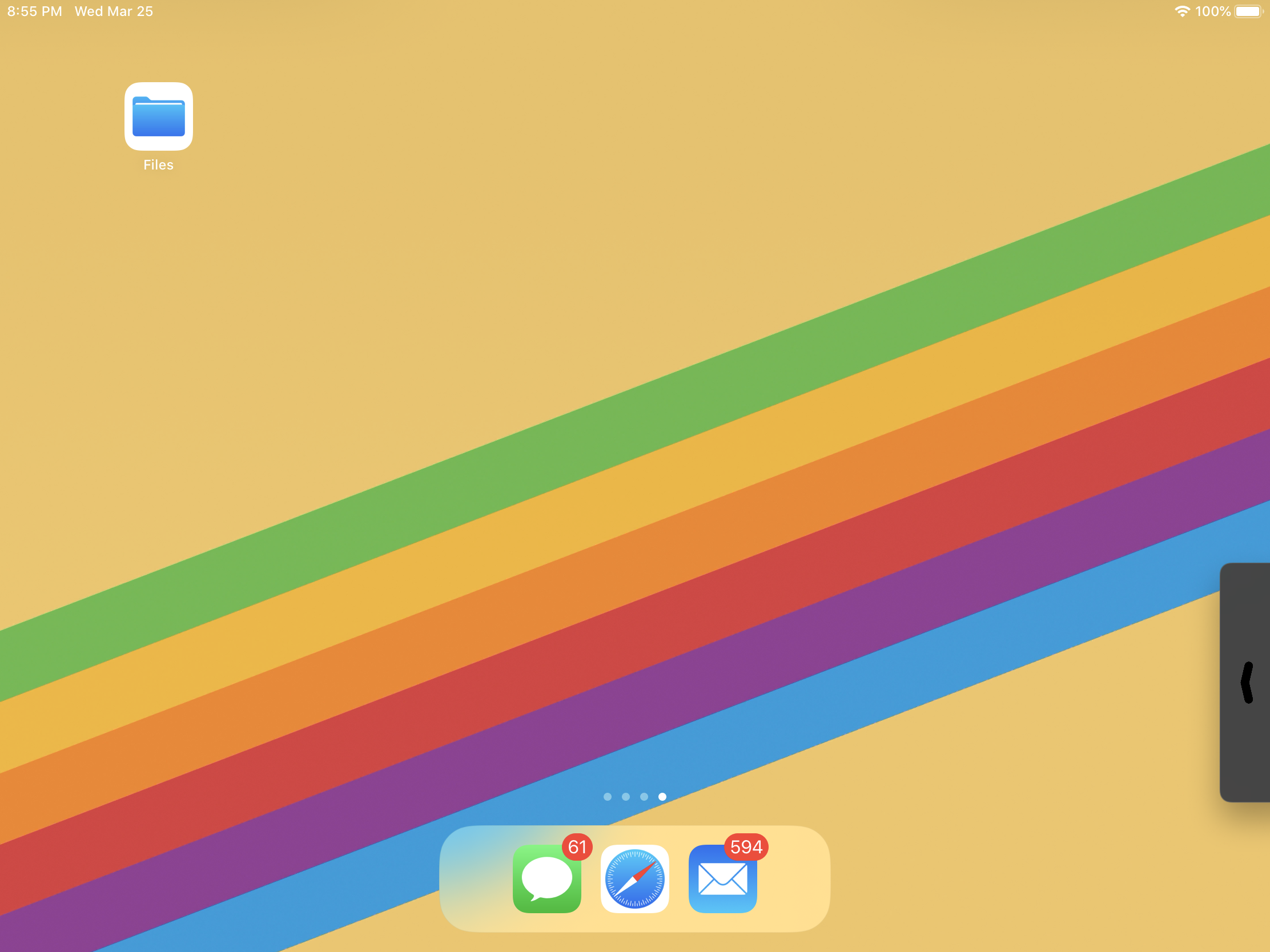The width and height of the screenshot is (1270, 952).
Task: Select the third page indicator dot
Action: coord(644,797)
